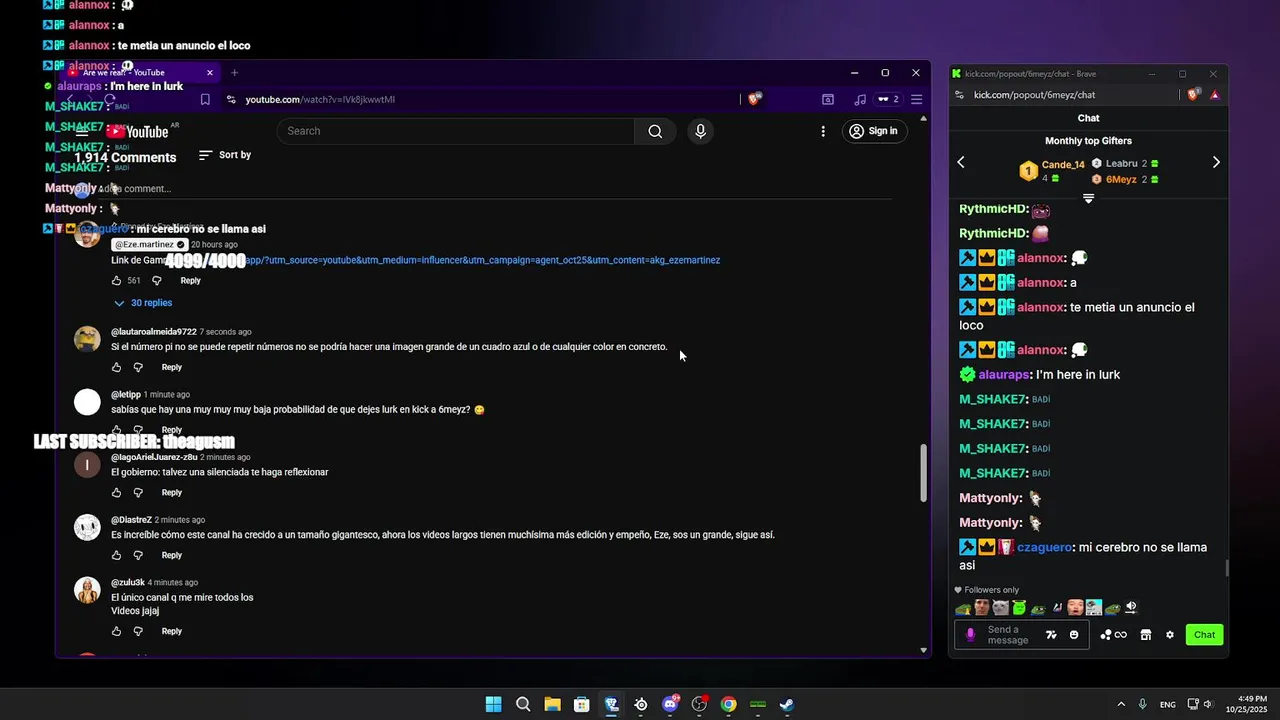The width and height of the screenshot is (1280, 720).
Task: Start voice search with microphone icon
Action: coord(700,131)
